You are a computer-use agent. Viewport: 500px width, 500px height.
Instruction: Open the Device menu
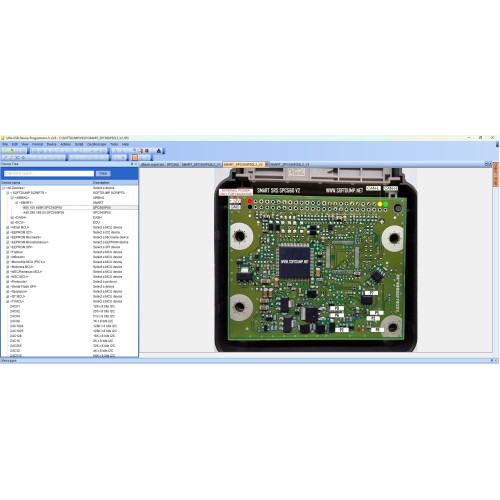51,144
